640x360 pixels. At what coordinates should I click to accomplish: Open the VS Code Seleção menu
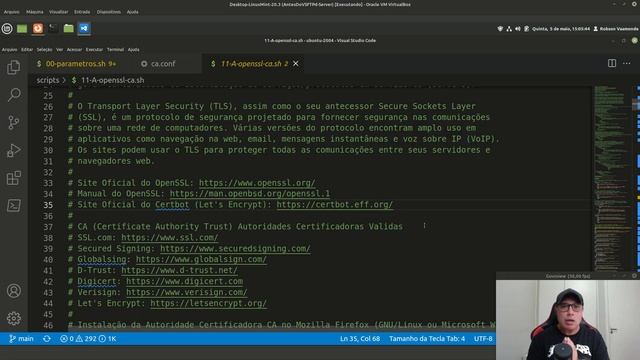(44, 49)
